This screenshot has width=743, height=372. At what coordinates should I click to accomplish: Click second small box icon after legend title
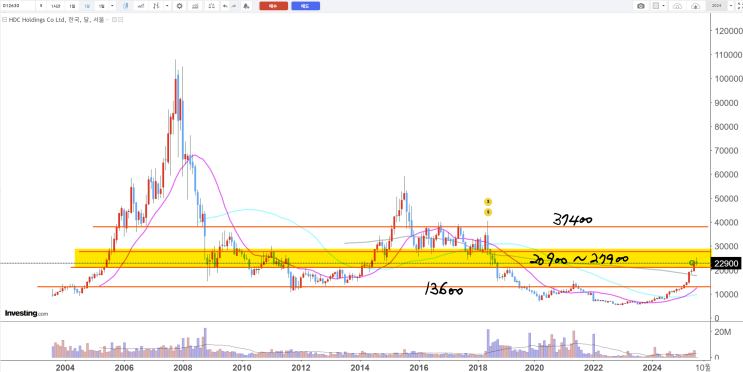120,19
